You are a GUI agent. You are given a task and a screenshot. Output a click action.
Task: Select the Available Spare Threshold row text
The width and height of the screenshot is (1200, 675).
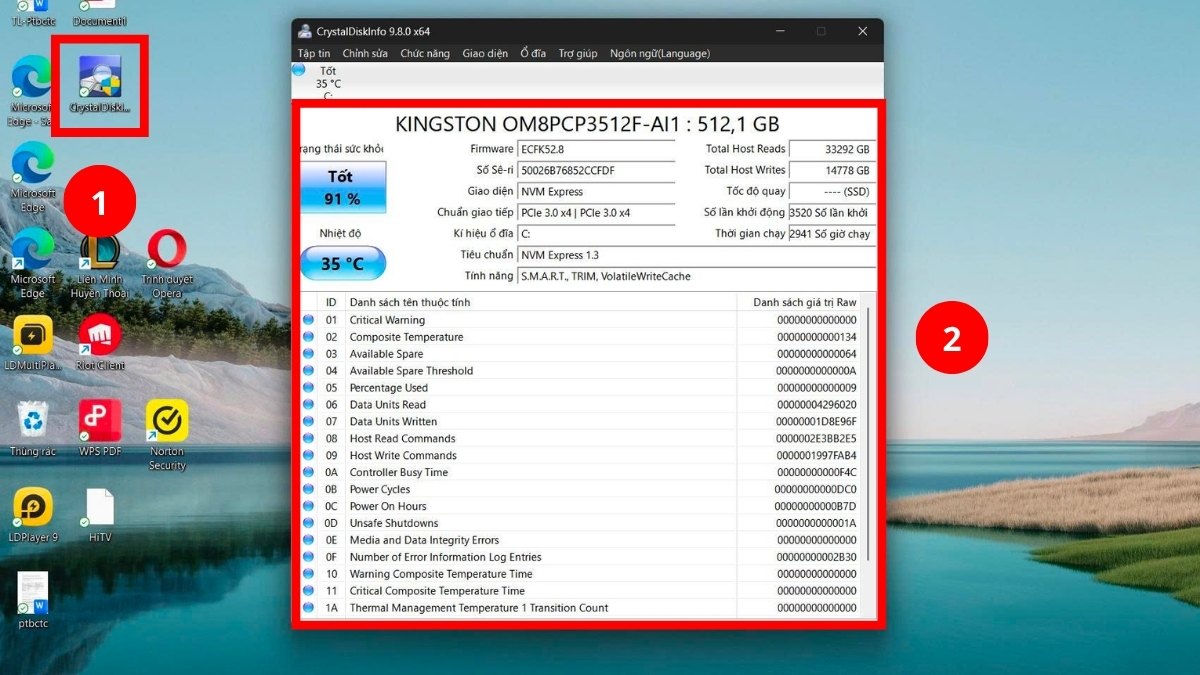(411, 371)
